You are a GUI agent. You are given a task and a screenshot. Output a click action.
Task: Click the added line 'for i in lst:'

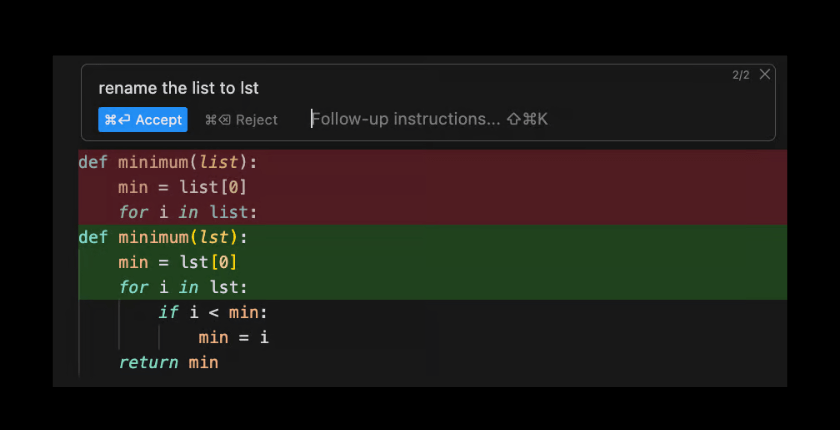click(x=183, y=287)
